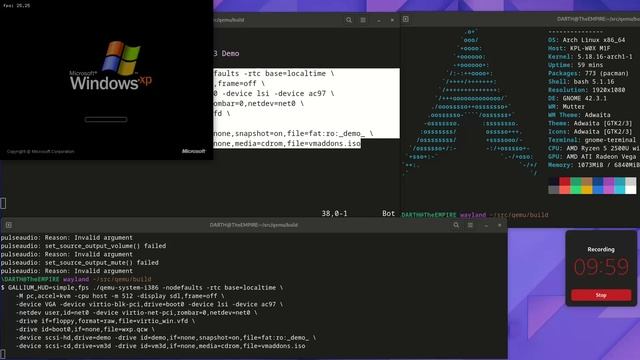The height and width of the screenshot is (360, 640).
Task: Click the Windows XP flag logo
Action: coord(121,58)
